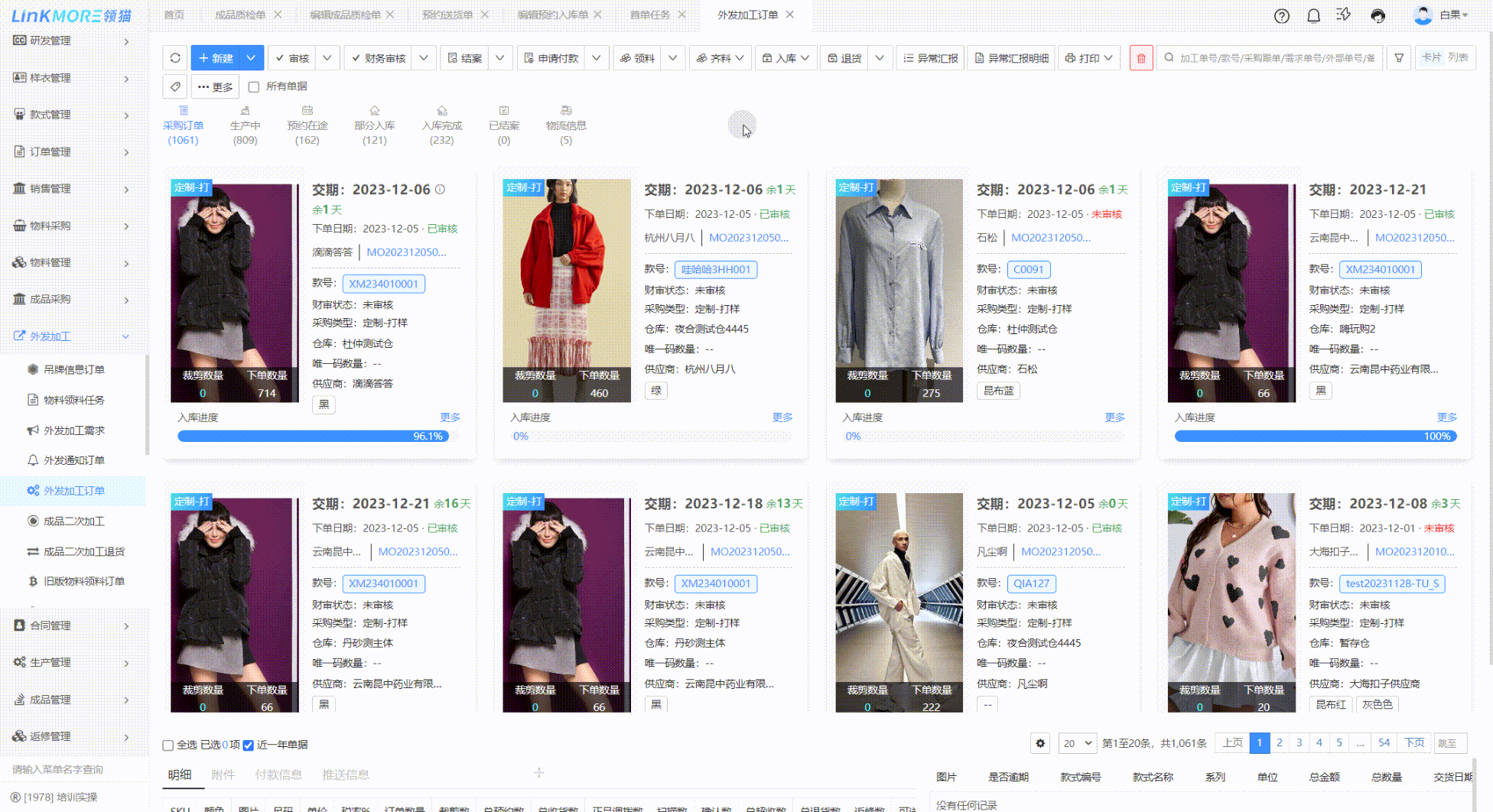Go to page 2 of results

tap(1279, 742)
